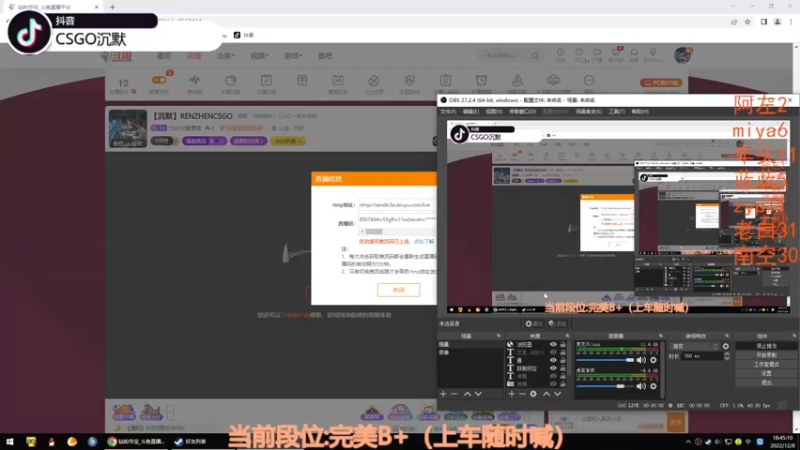Click the alarm clock icon in streamer toolbar
800x450 pixels.
pos(481,80)
